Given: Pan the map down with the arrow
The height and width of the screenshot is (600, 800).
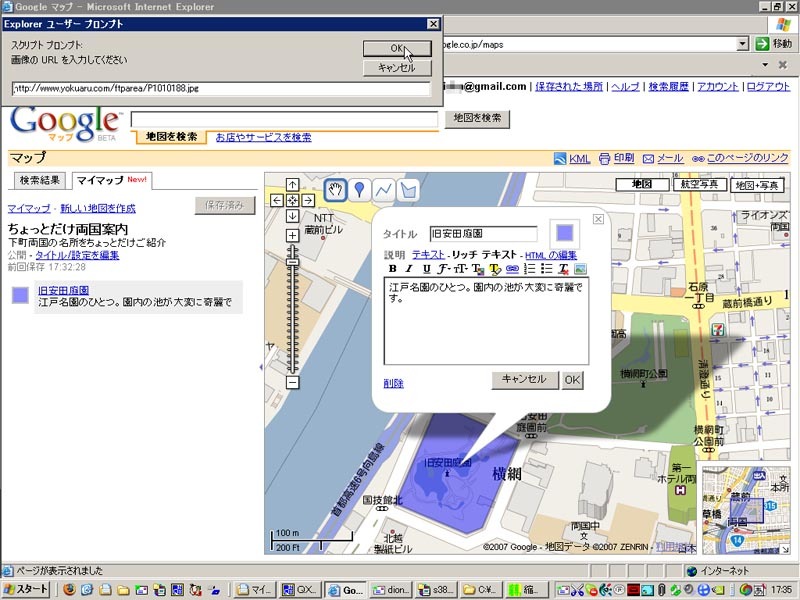Looking at the screenshot, I should [x=292, y=216].
